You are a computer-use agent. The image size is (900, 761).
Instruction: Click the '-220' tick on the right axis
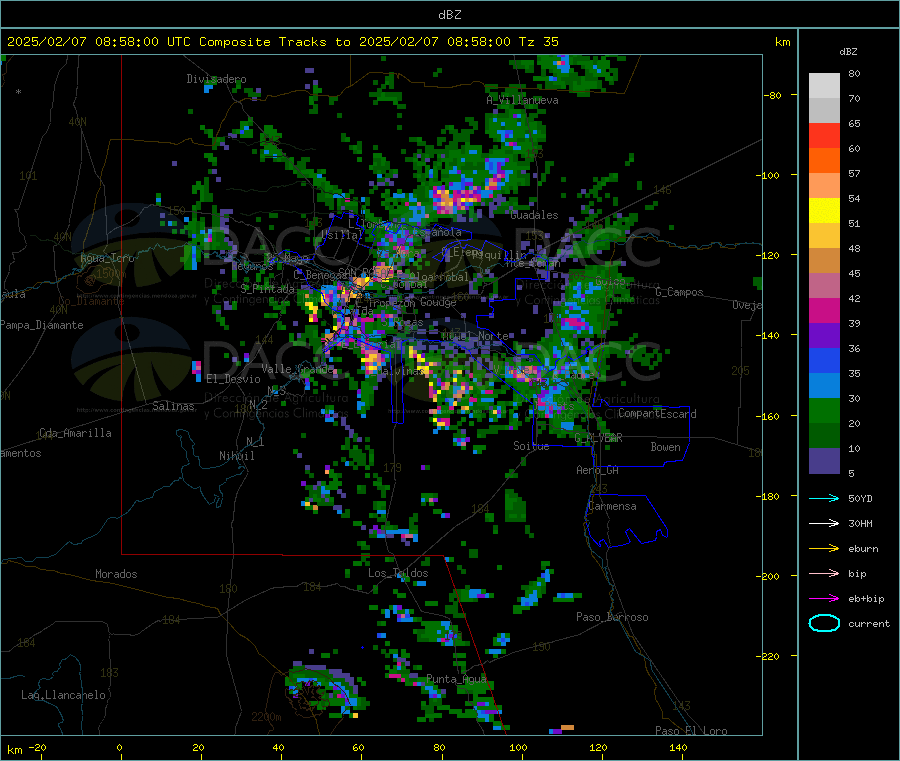pos(769,657)
